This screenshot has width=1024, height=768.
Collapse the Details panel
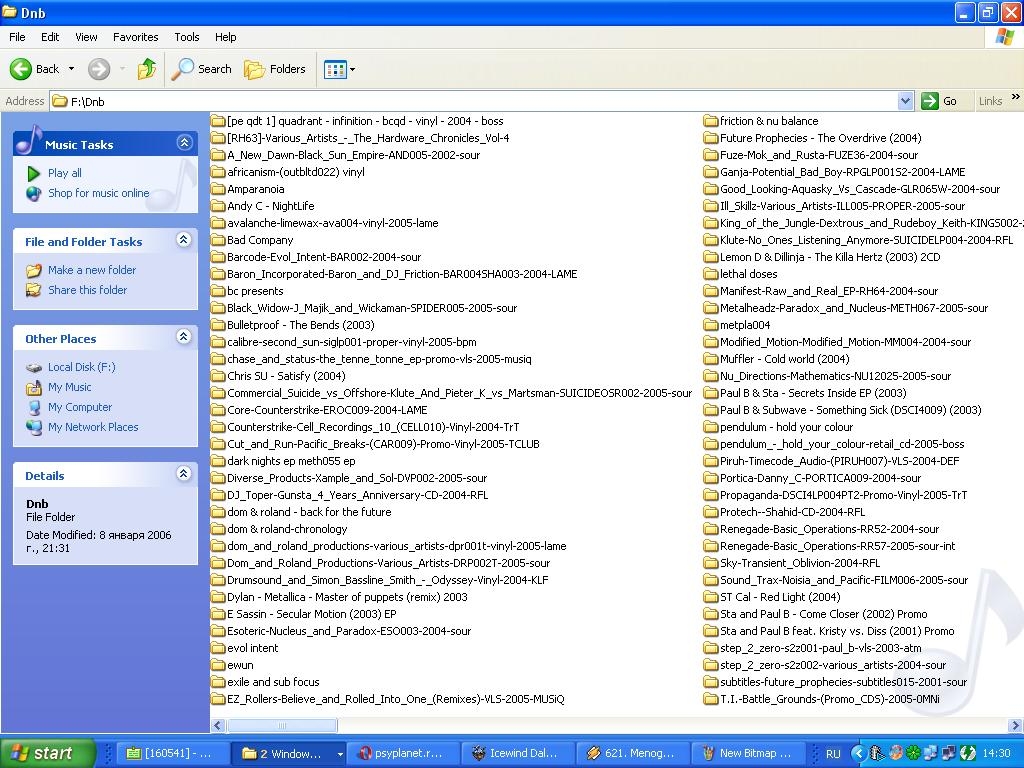tap(184, 474)
